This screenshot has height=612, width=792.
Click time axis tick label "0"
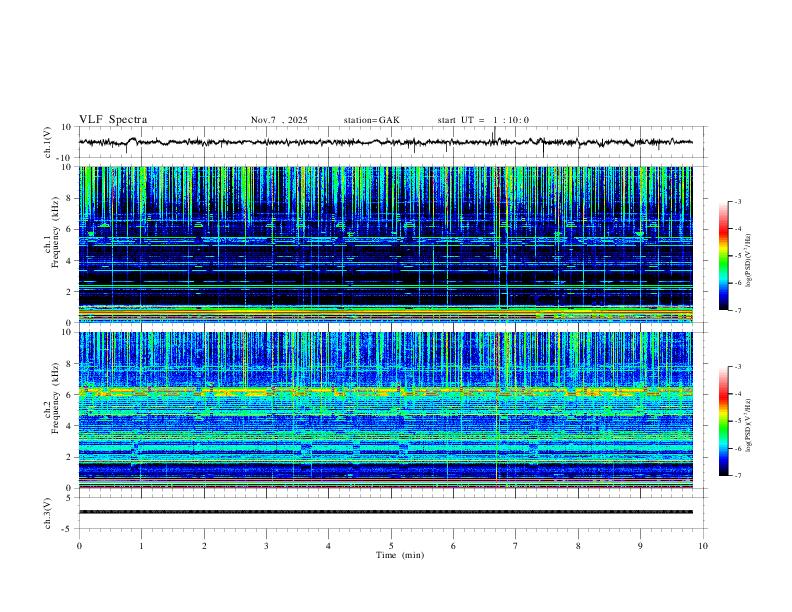79,546
